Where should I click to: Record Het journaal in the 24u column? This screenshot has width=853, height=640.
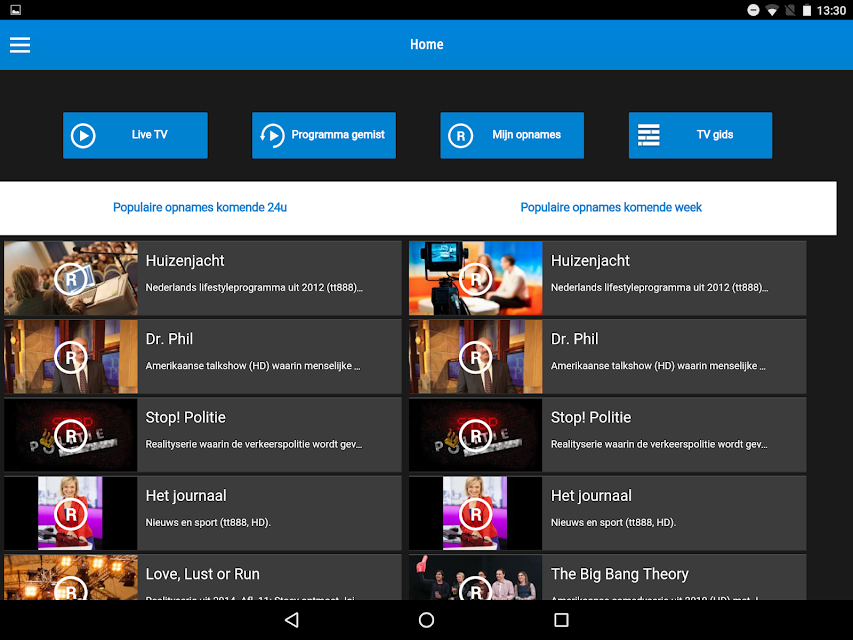click(71, 514)
